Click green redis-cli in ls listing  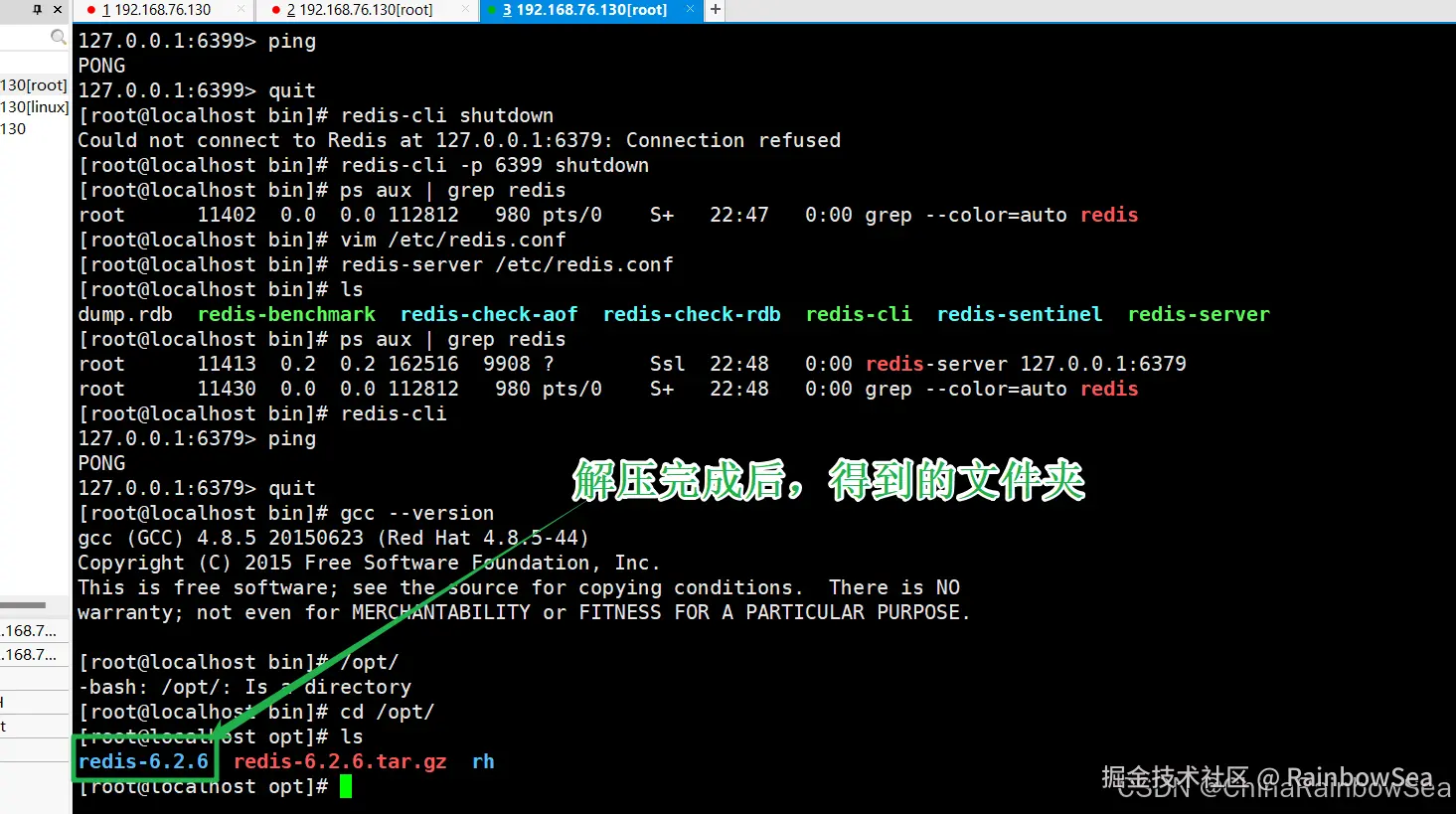859,314
